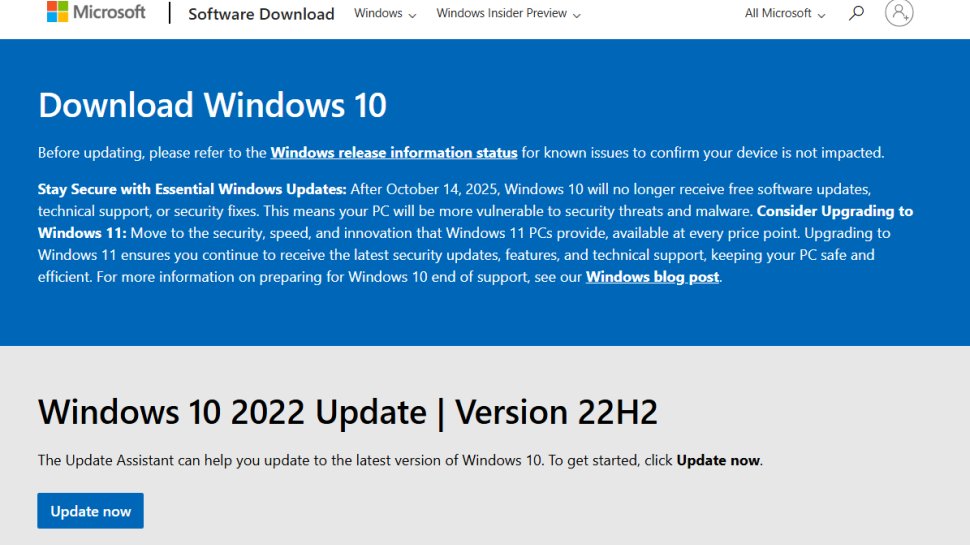Open Software Download home link
The image size is (970, 545).
261,14
